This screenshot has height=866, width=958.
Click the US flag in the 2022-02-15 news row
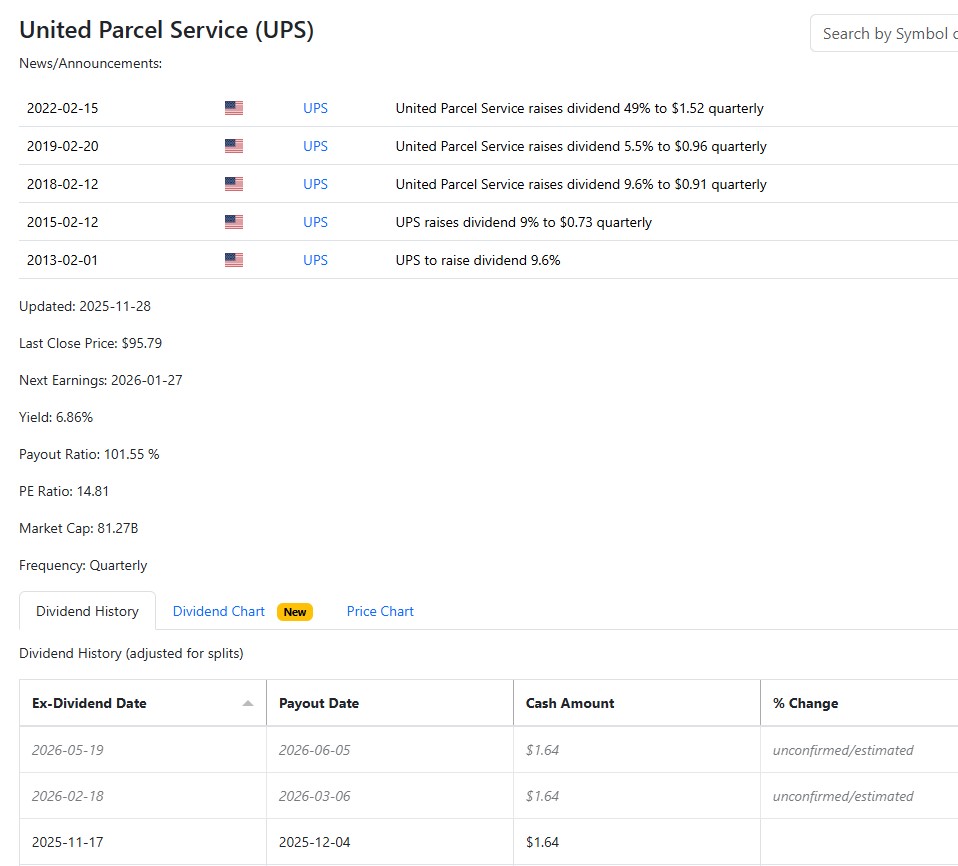(234, 108)
